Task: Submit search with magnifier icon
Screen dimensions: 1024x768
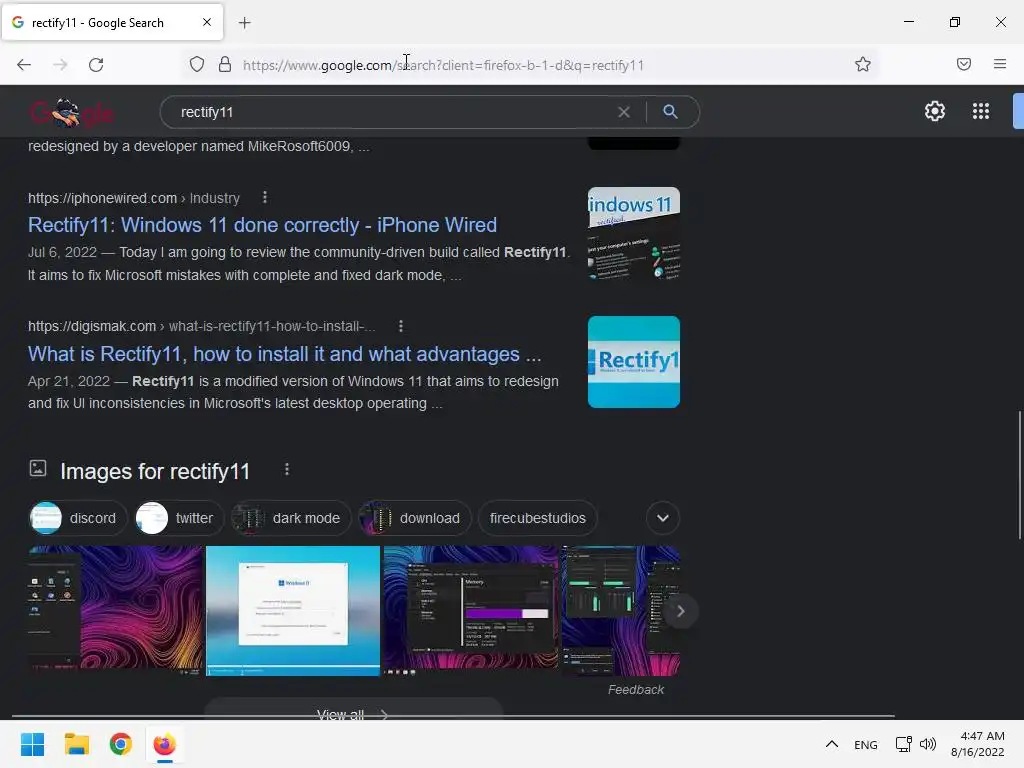Action: tap(670, 112)
